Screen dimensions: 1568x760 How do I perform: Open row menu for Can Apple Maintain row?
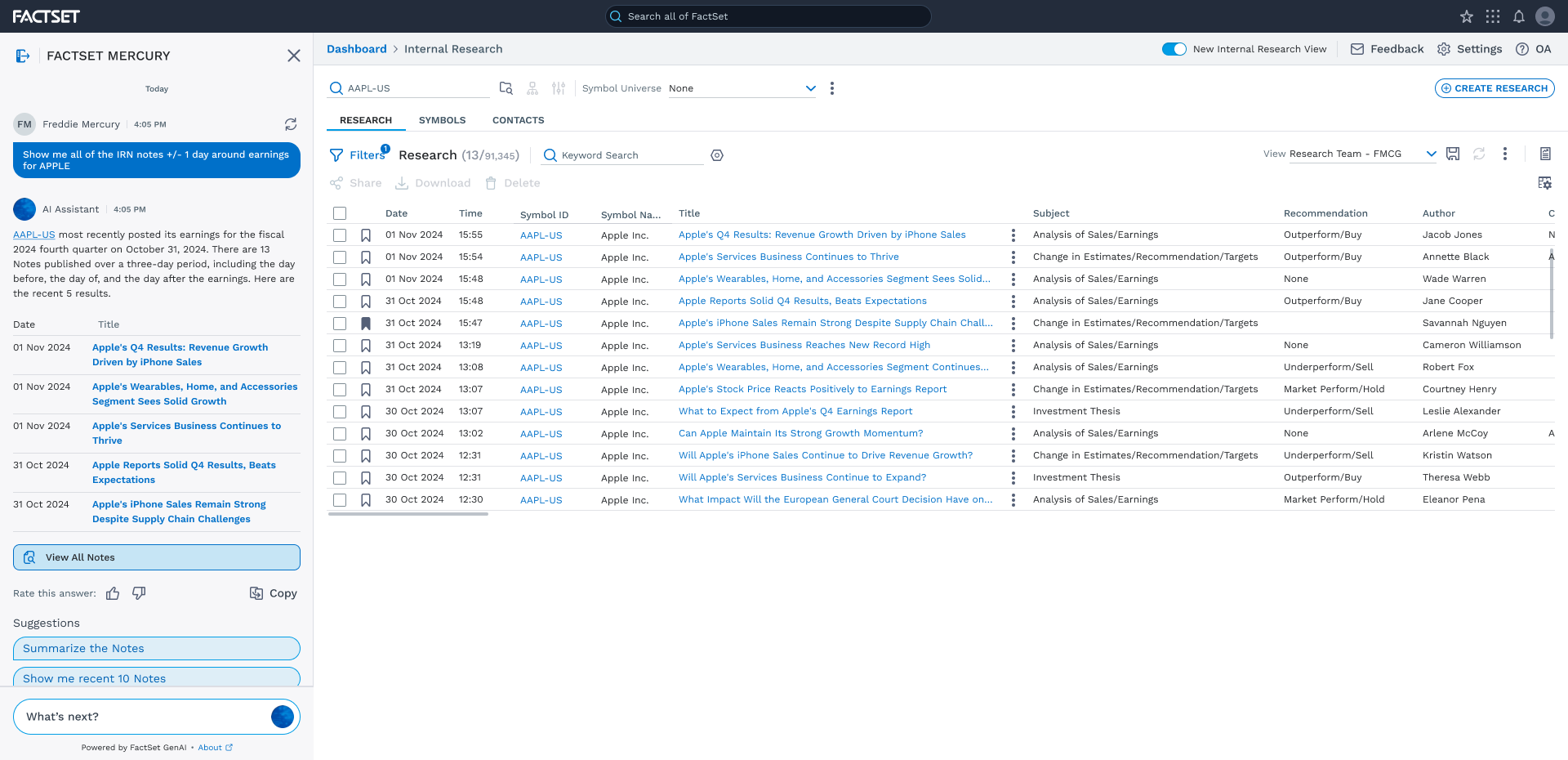pyautogui.click(x=1013, y=434)
